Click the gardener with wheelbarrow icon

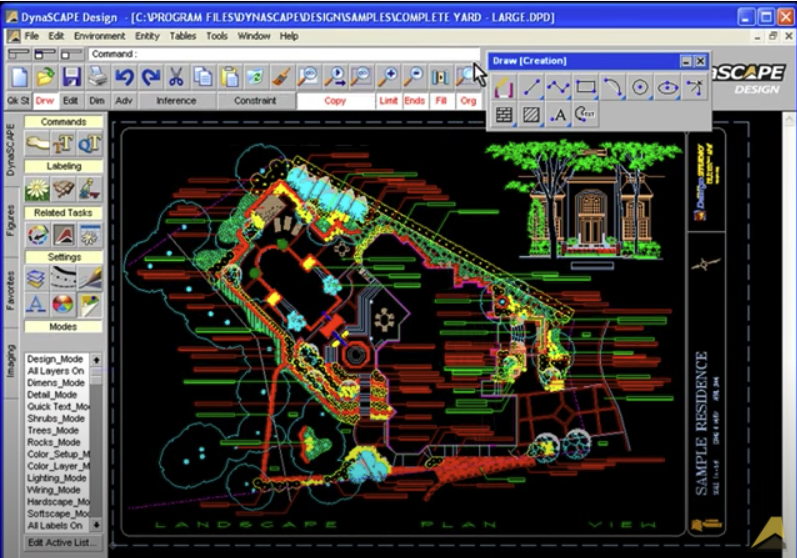coord(89,189)
